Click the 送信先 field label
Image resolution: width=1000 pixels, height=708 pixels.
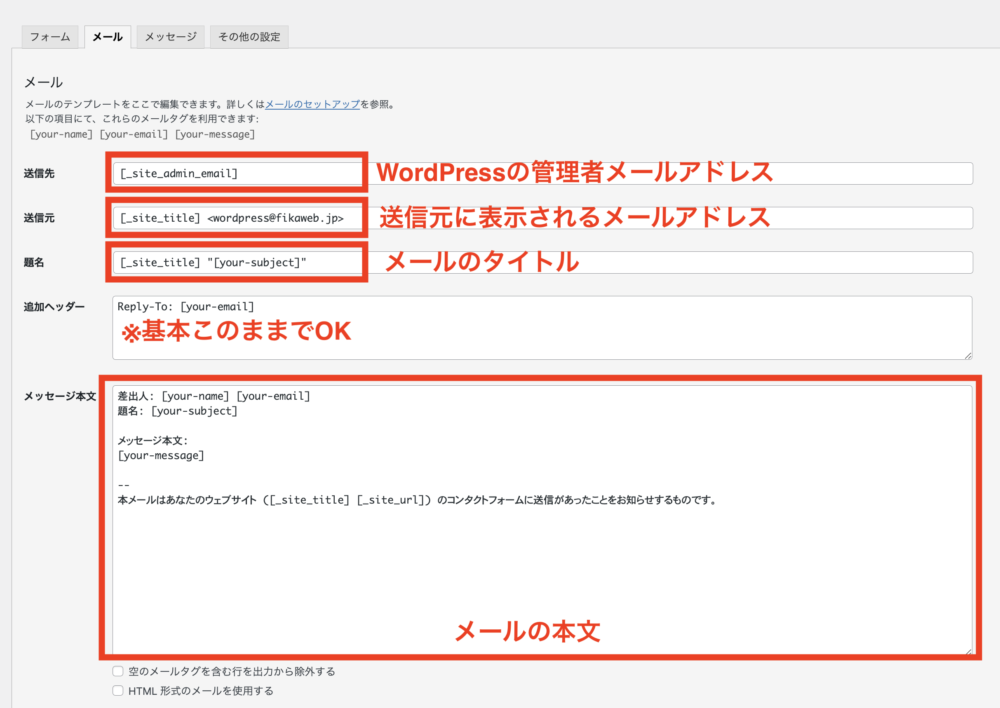(39, 173)
